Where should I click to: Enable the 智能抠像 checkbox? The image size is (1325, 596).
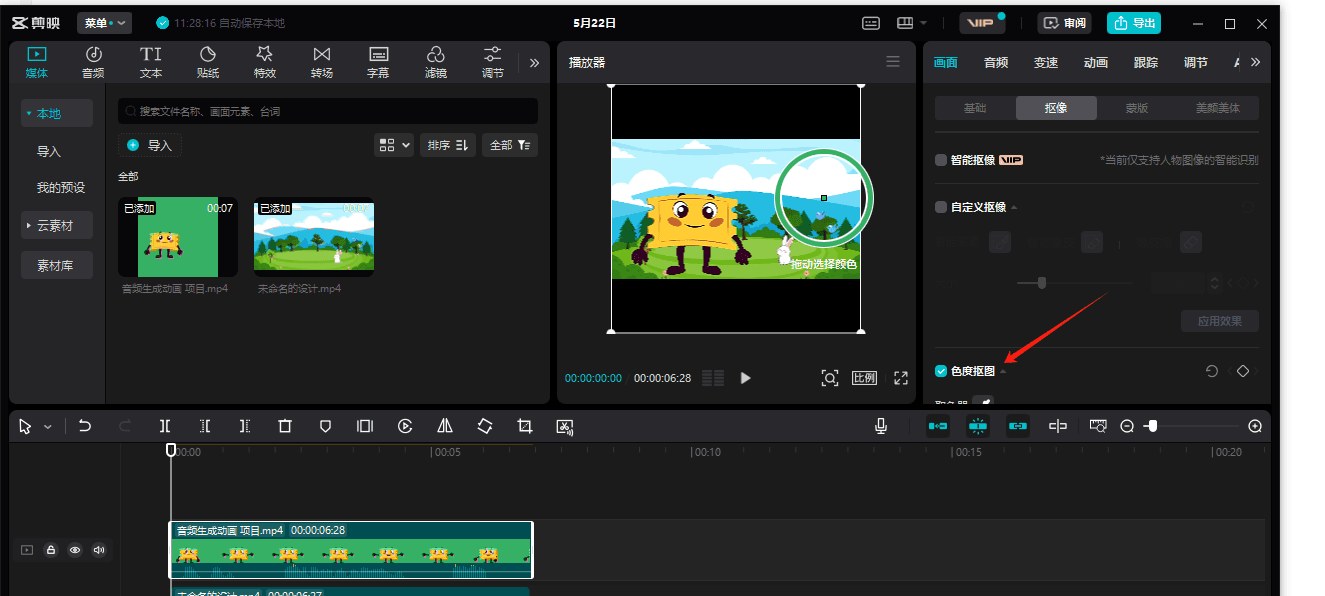(x=941, y=160)
